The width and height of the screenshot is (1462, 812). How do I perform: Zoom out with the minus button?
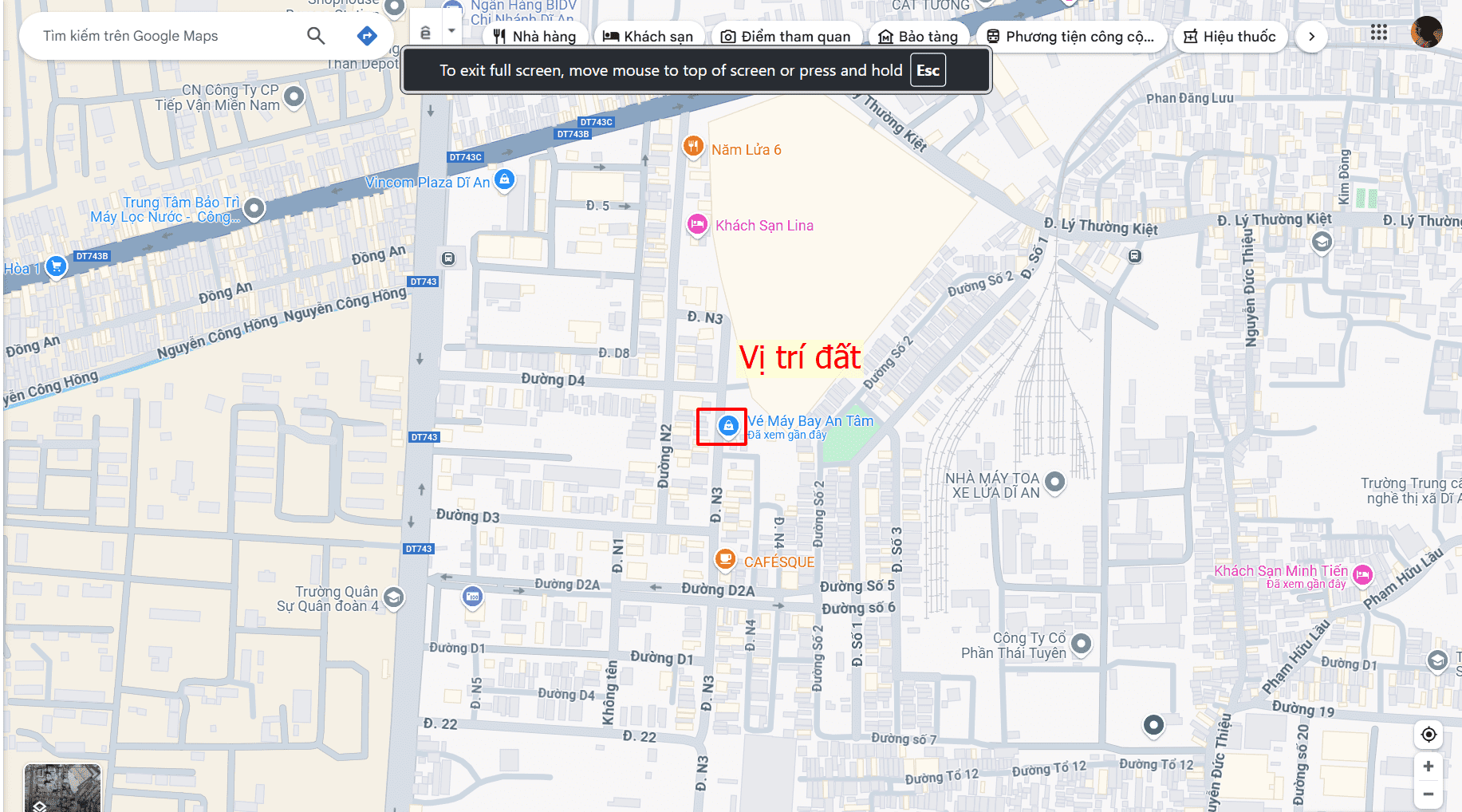[1429, 794]
